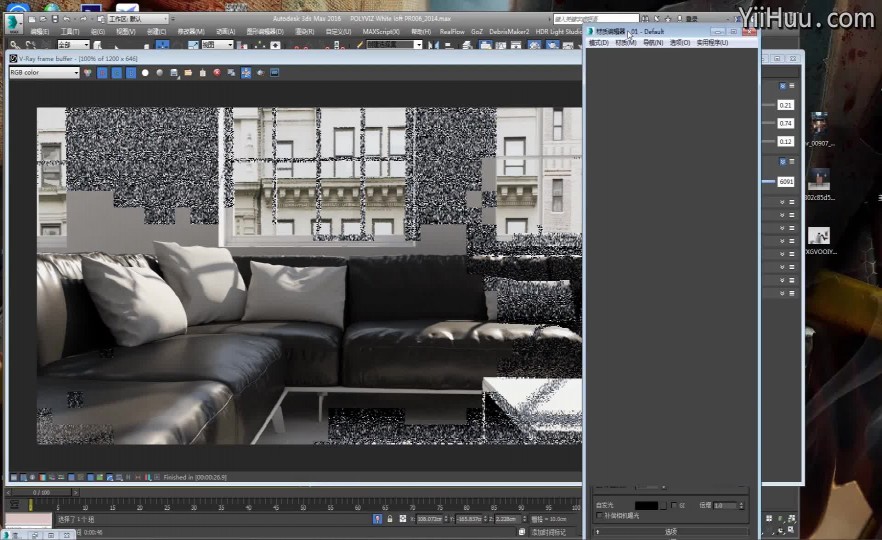
Task: Open the DebrisMaker2 menu item
Action: (x=509, y=32)
